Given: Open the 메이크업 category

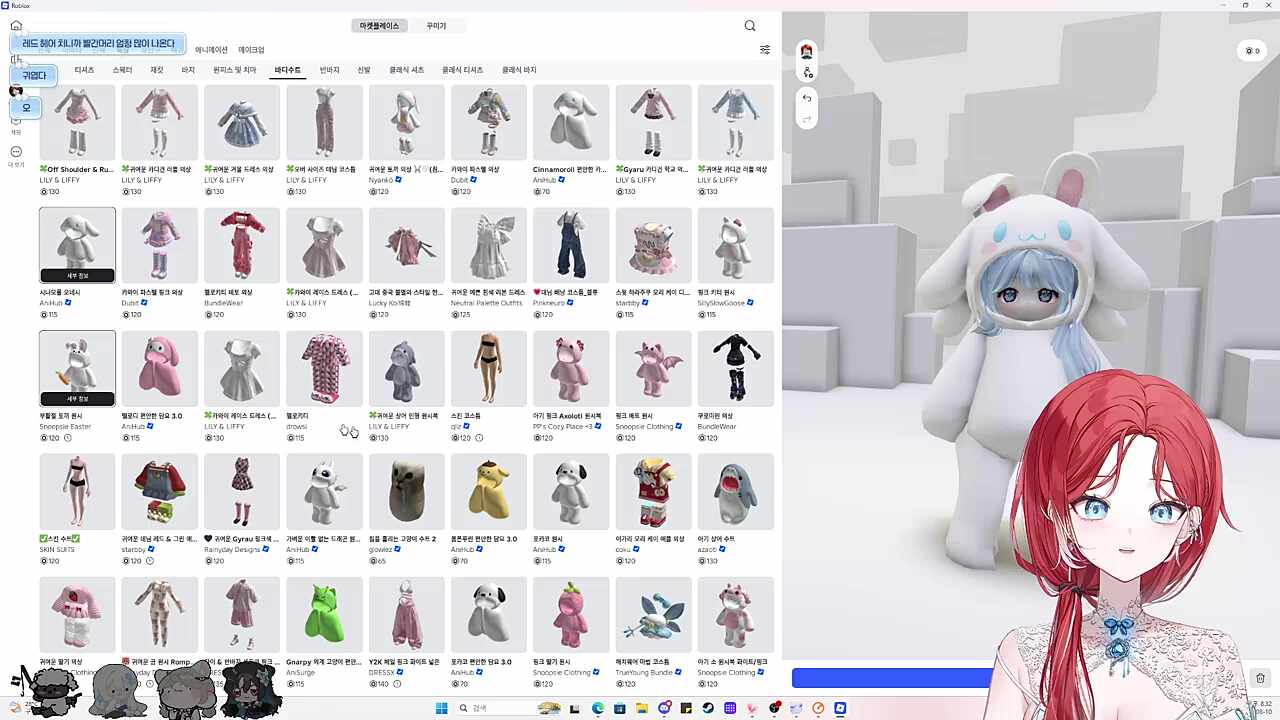Looking at the screenshot, I should (251, 50).
